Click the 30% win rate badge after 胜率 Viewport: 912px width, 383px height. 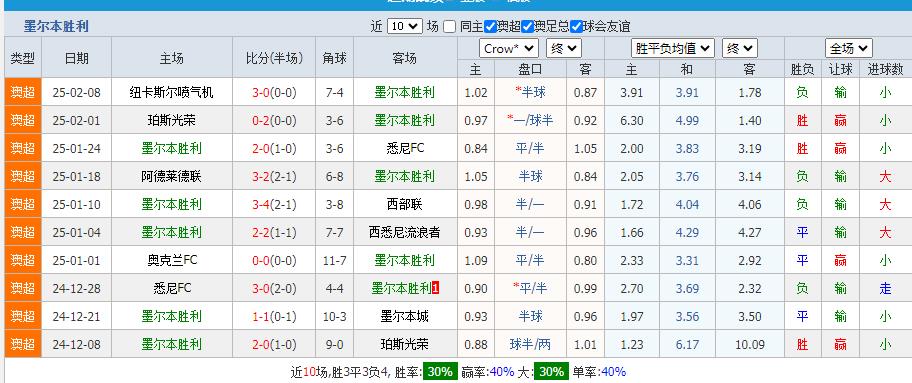[x=440, y=371]
